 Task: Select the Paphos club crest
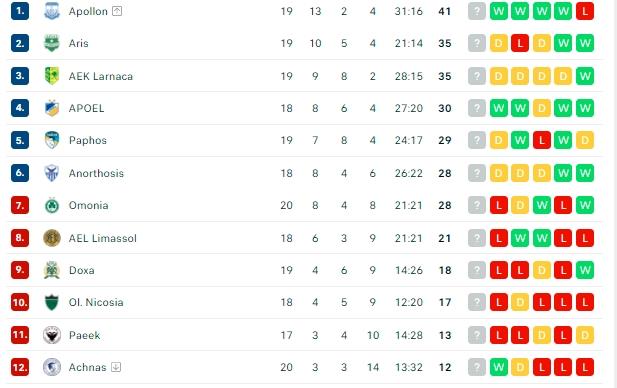point(52,140)
